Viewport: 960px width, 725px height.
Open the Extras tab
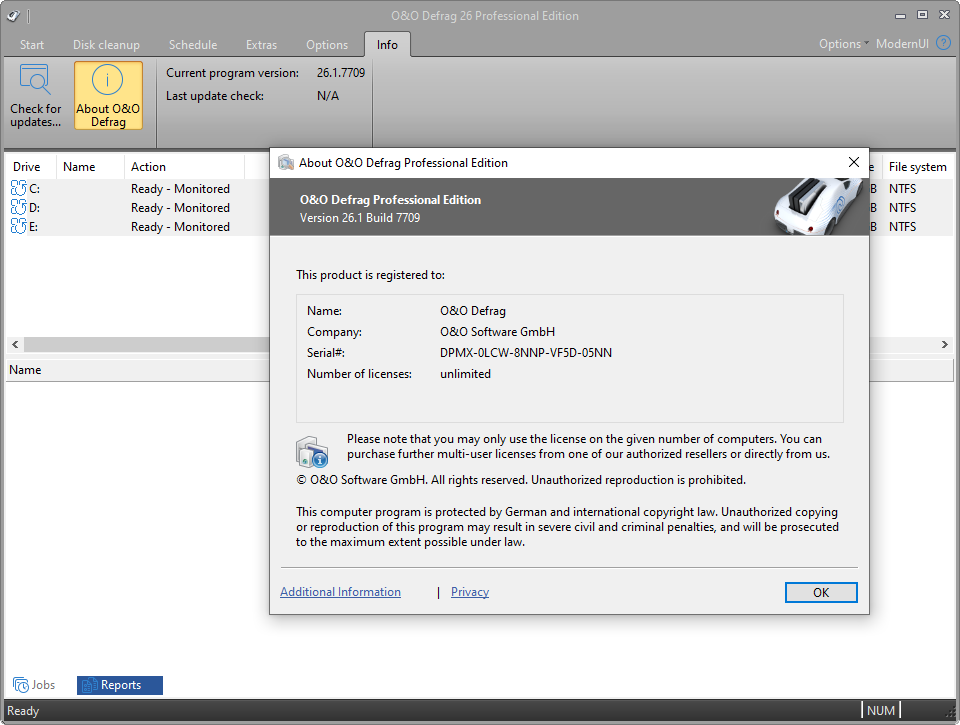click(x=261, y=45)
